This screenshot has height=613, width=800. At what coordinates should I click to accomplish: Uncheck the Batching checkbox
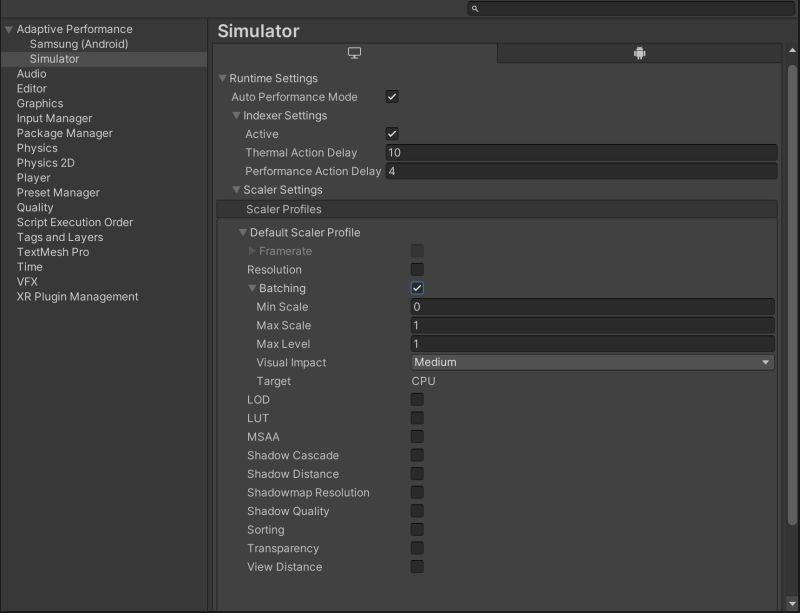[417, 288]
